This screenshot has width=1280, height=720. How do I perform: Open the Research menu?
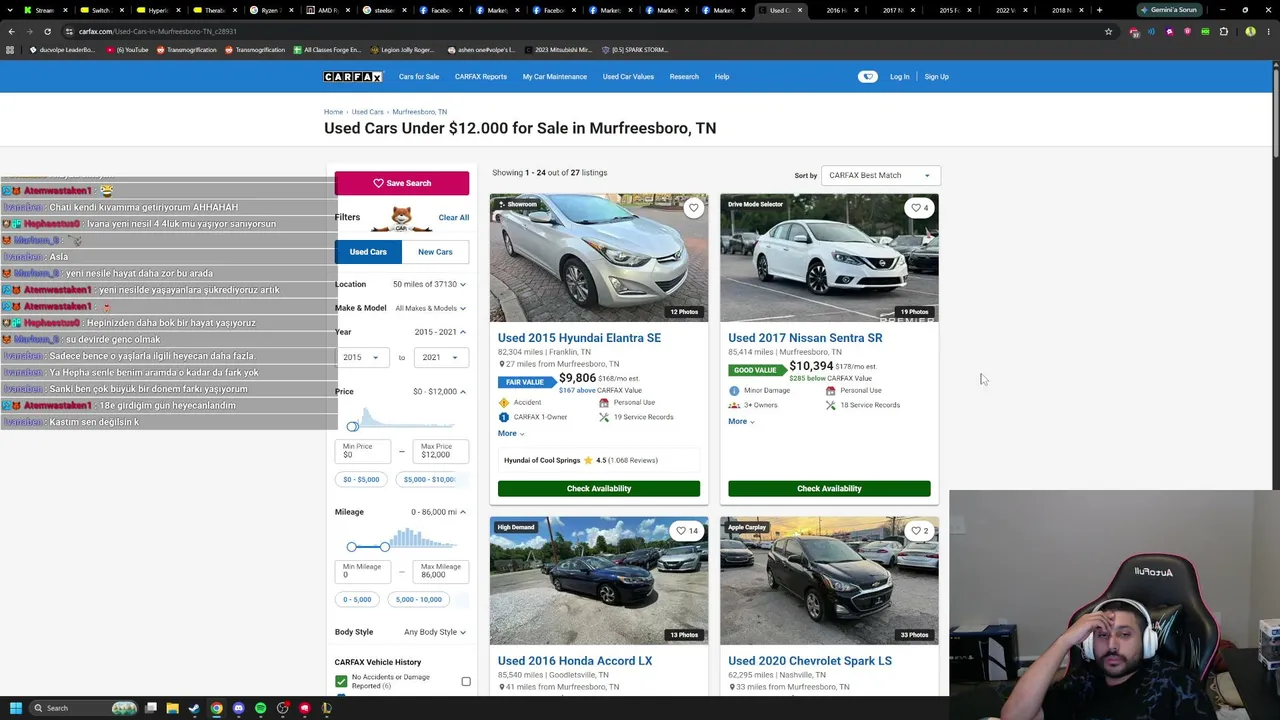(x=684, y=77)
